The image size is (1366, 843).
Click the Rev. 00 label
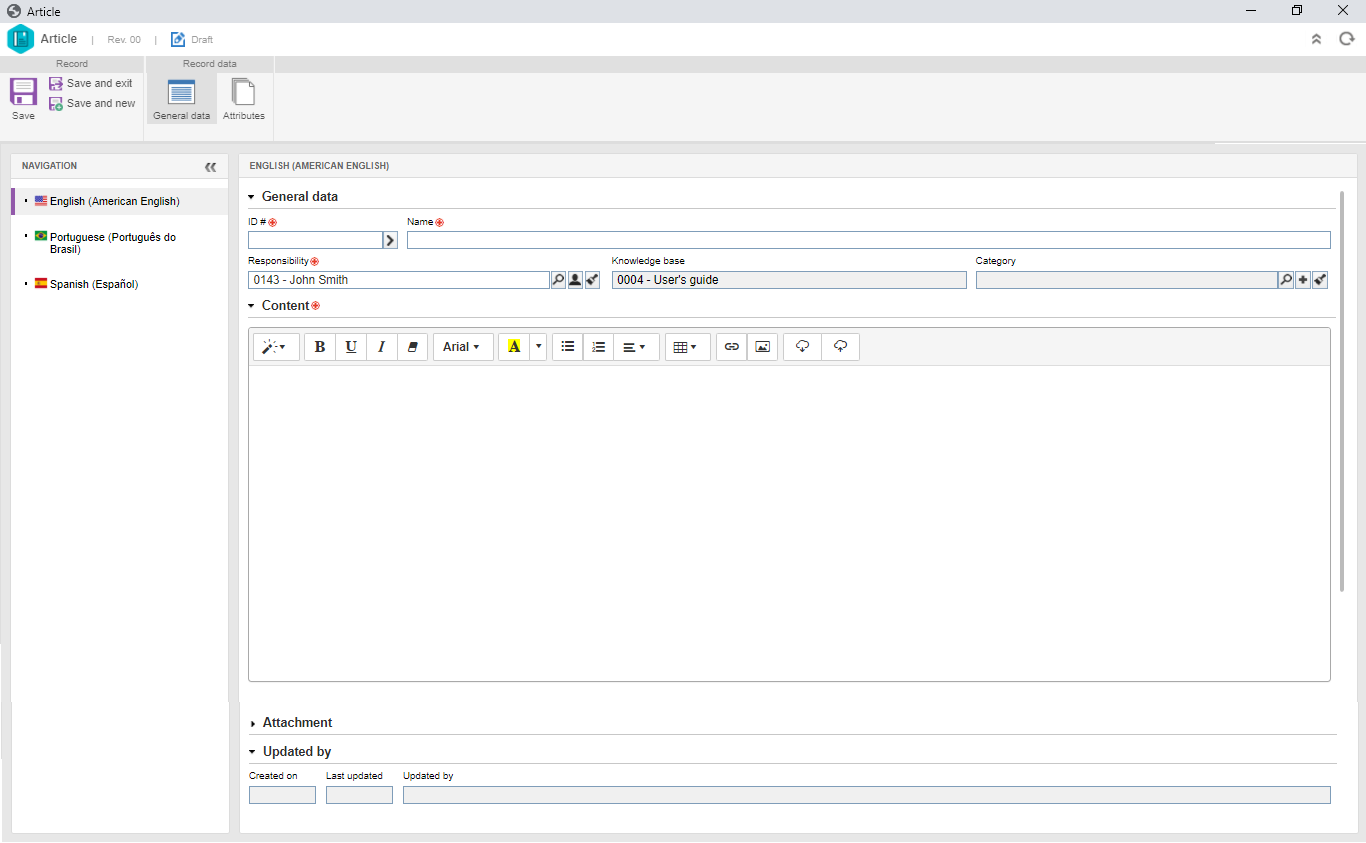124,40
